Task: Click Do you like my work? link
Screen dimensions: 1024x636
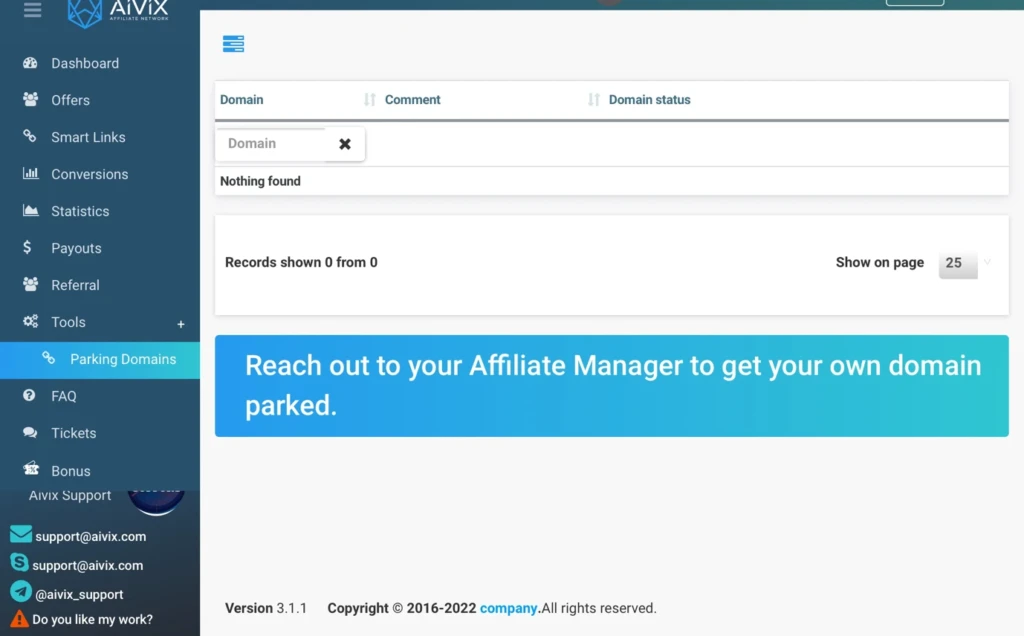Action: click(x=92, y=619)
